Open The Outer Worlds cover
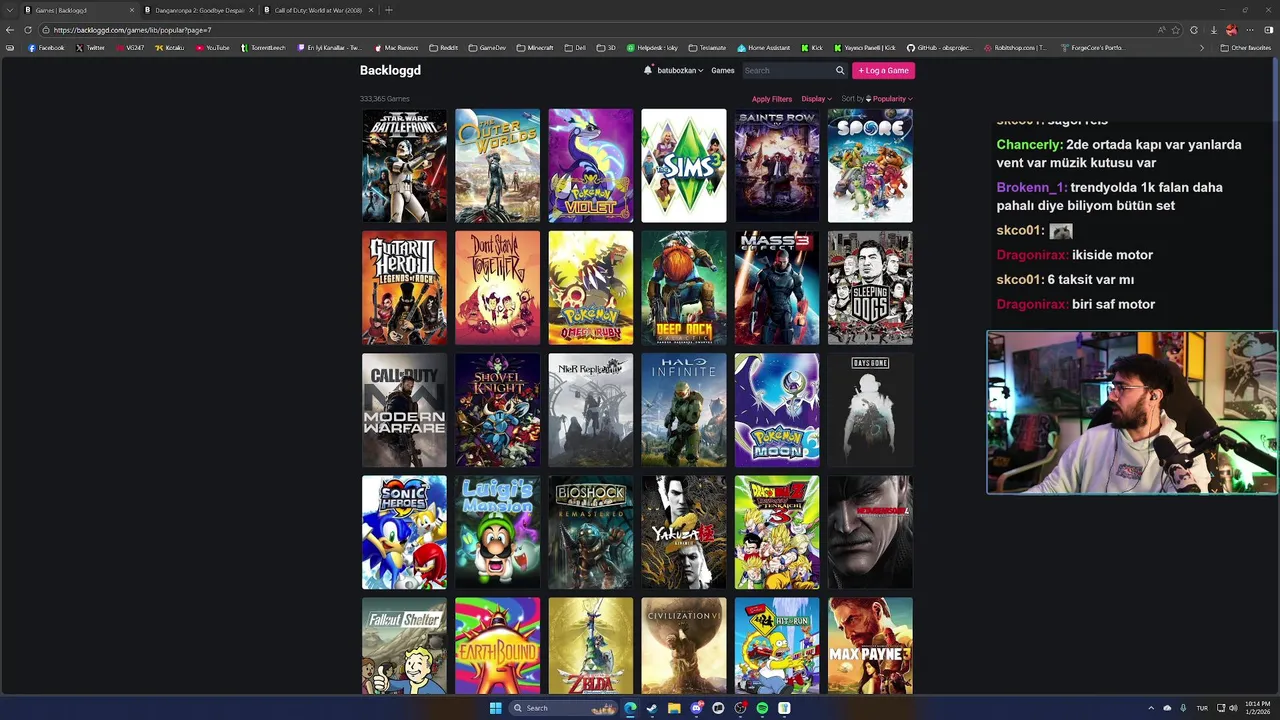This screenshot has width=1280, height=720. (497, 166)
